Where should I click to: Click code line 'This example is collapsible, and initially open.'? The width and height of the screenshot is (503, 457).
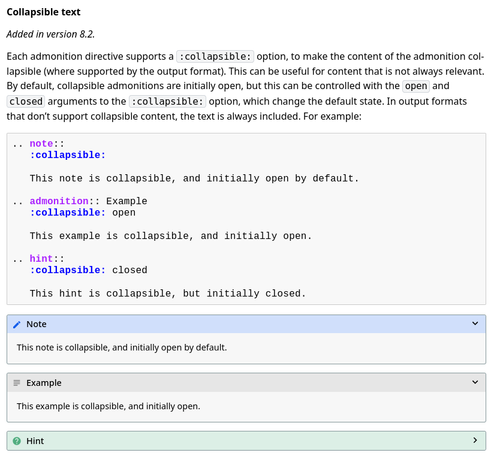(171, 236)
